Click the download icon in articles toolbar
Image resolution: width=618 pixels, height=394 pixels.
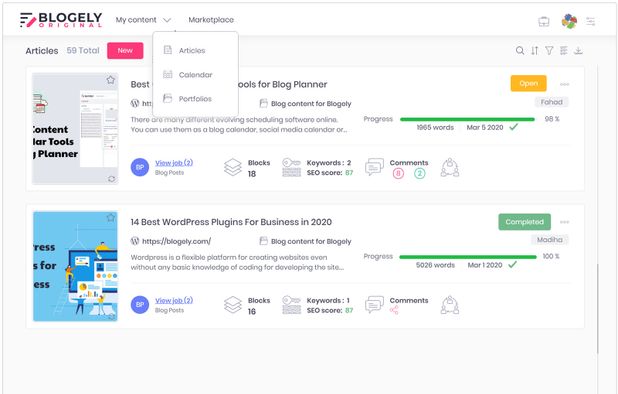coord(578,50)
